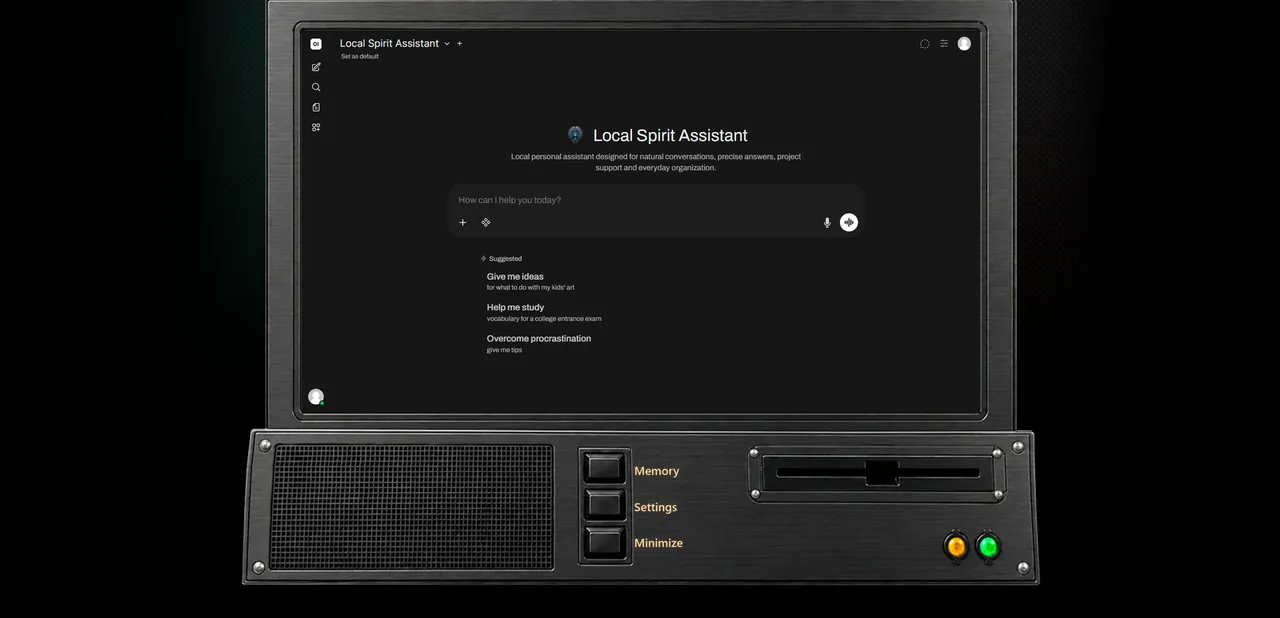Click the Settings hardware button
The height and width of the screenshot is (618, 1280).
tap(605, 505)
